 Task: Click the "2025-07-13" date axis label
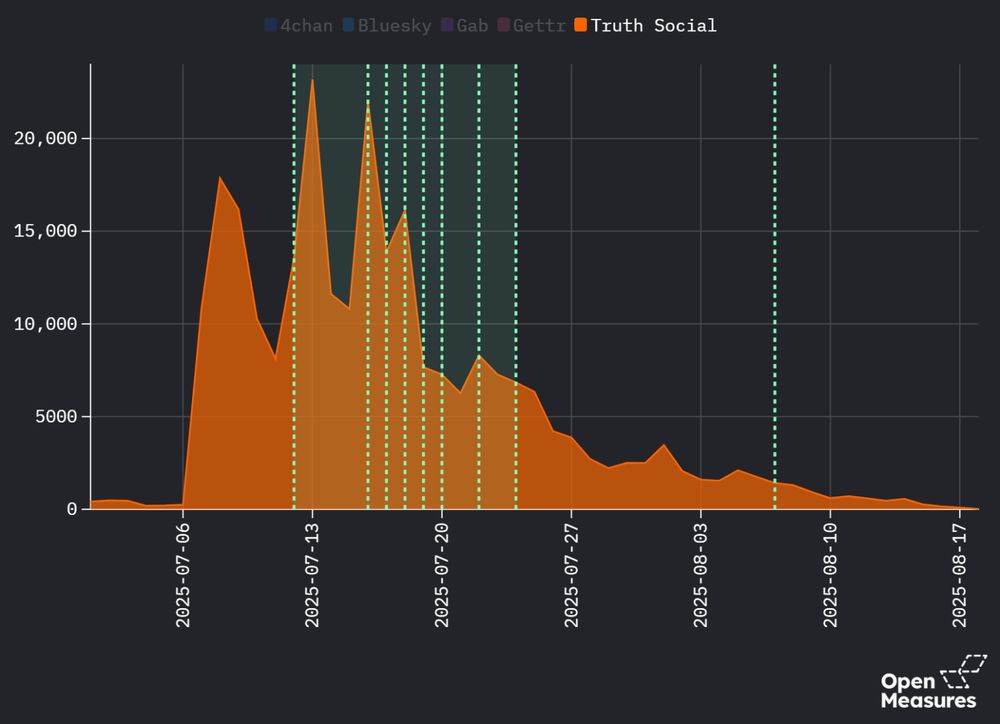click(x=312, y=575)
